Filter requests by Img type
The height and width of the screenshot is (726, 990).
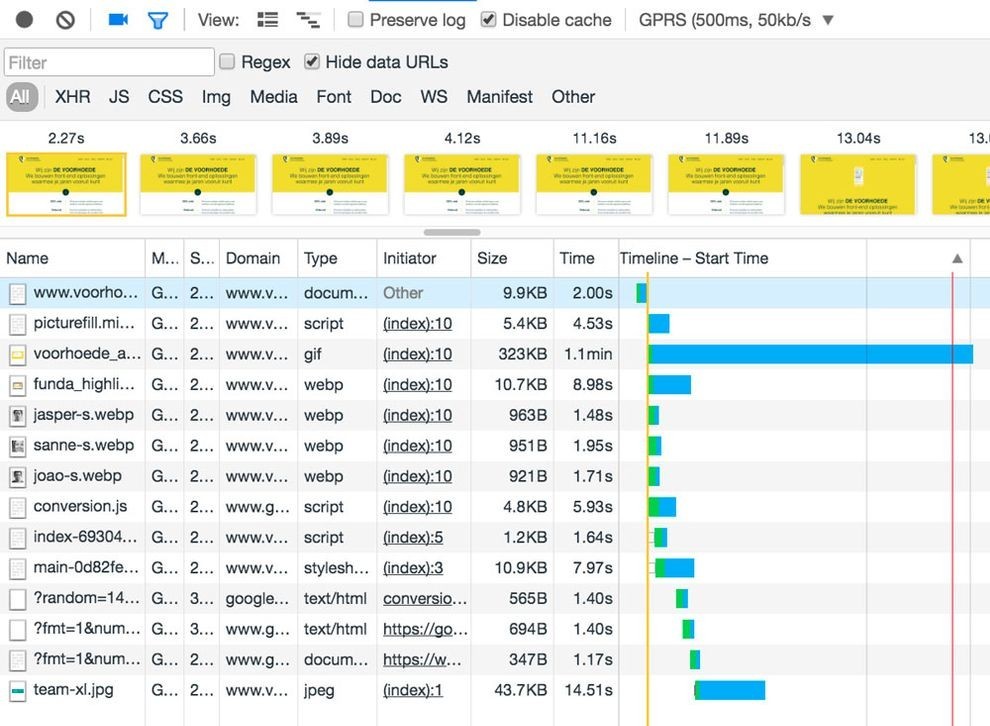coord(216,97)
